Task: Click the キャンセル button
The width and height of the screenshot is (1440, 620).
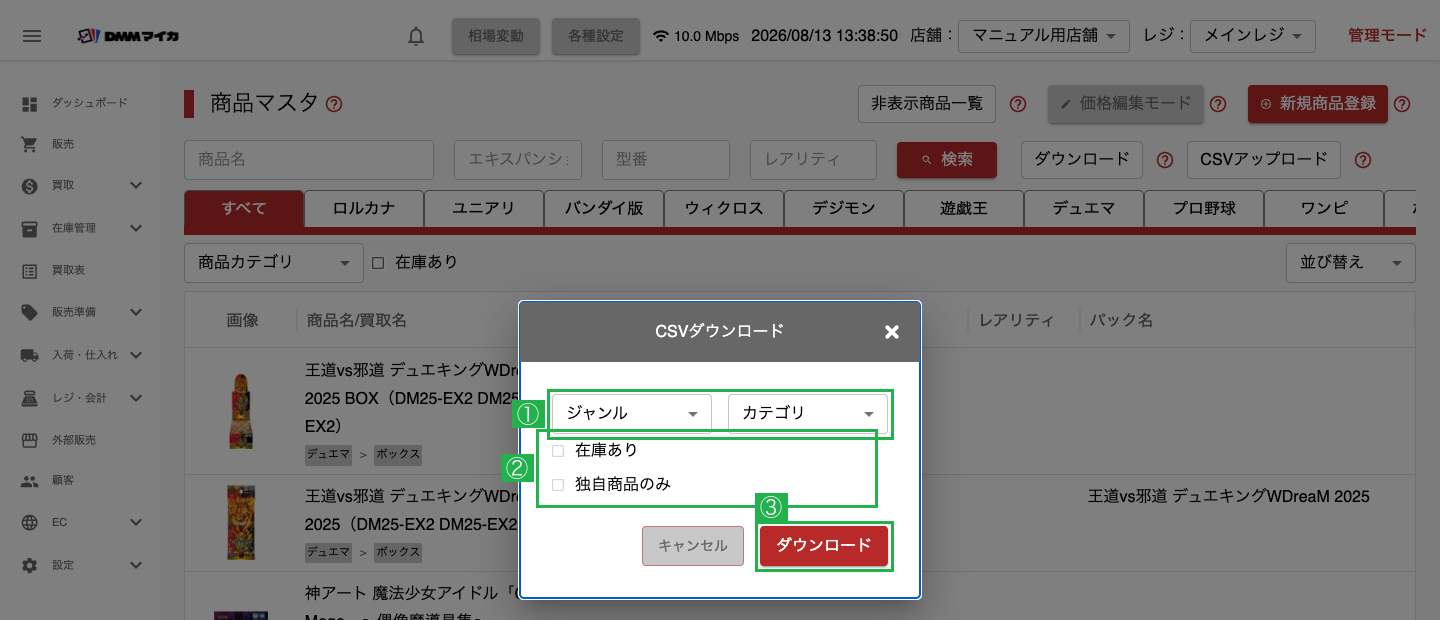Action: click(693, 546)
